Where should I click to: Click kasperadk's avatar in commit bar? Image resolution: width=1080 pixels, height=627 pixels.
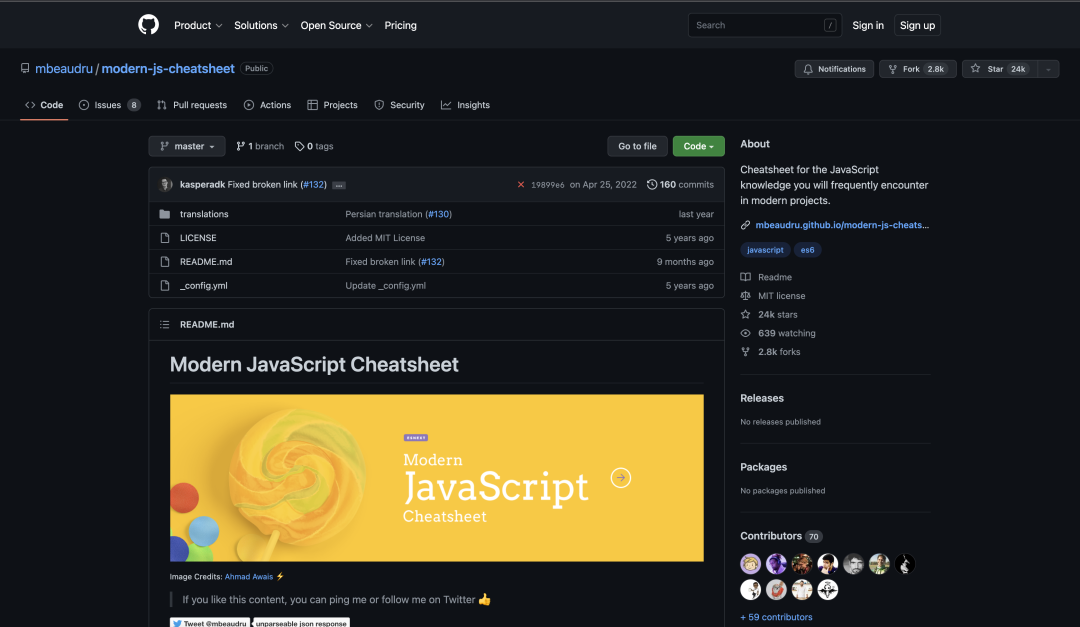click(166, 185)
